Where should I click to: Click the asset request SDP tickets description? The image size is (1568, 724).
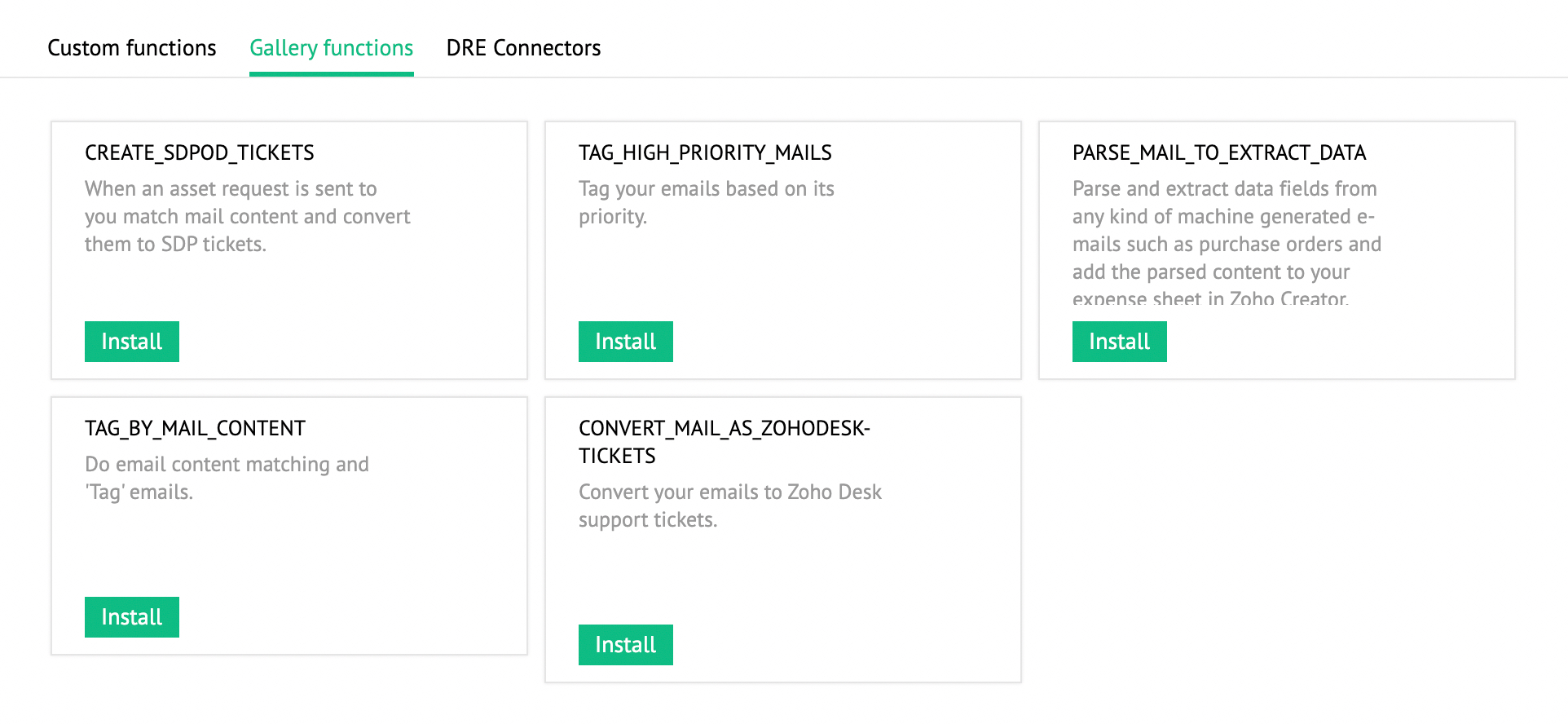[247, 217]
